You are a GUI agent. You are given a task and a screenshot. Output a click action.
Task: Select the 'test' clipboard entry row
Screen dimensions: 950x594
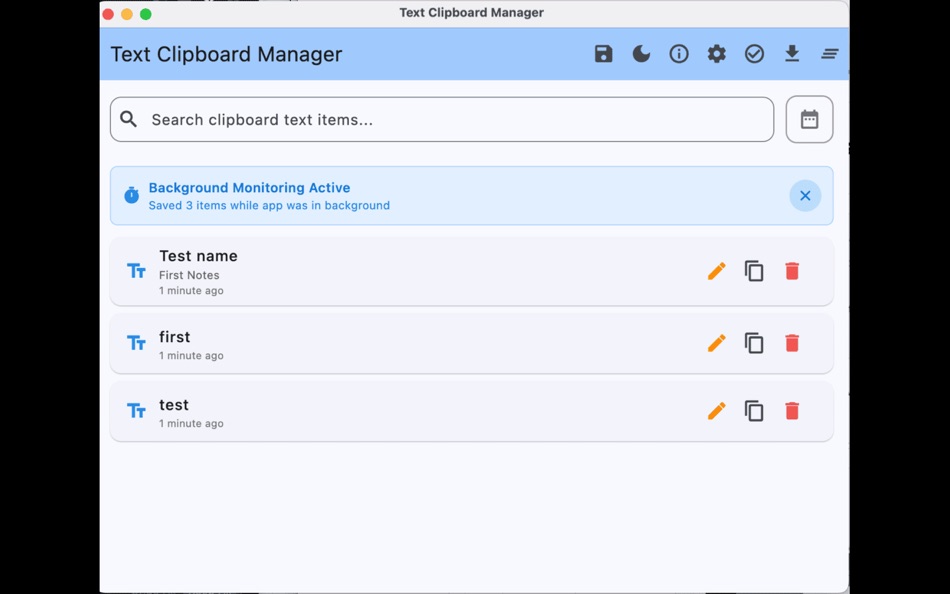400,410
